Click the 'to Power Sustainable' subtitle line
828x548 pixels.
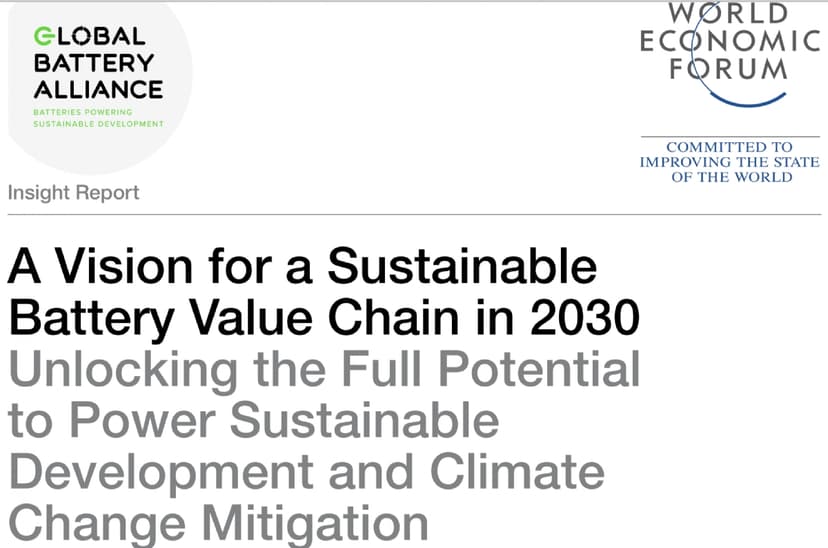(253, 421)
